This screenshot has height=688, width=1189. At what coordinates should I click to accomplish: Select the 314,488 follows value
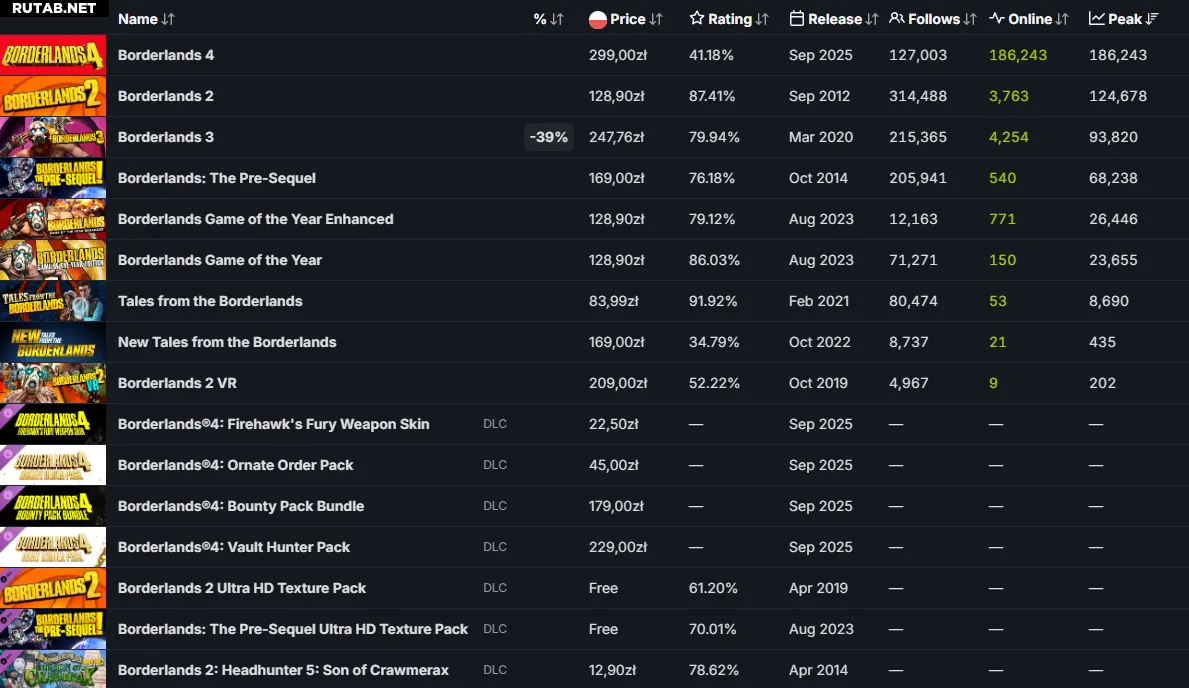[918, 96]
